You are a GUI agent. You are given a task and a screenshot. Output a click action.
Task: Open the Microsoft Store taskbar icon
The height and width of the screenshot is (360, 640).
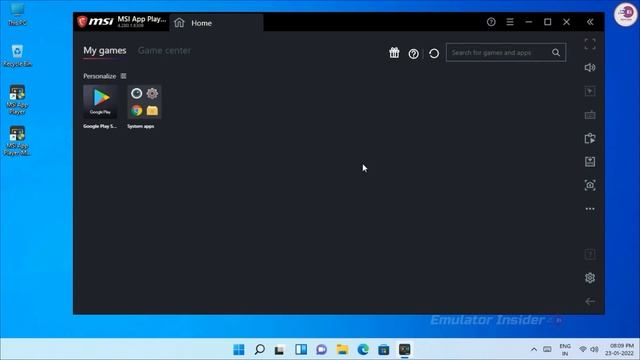tap(384, 349)
